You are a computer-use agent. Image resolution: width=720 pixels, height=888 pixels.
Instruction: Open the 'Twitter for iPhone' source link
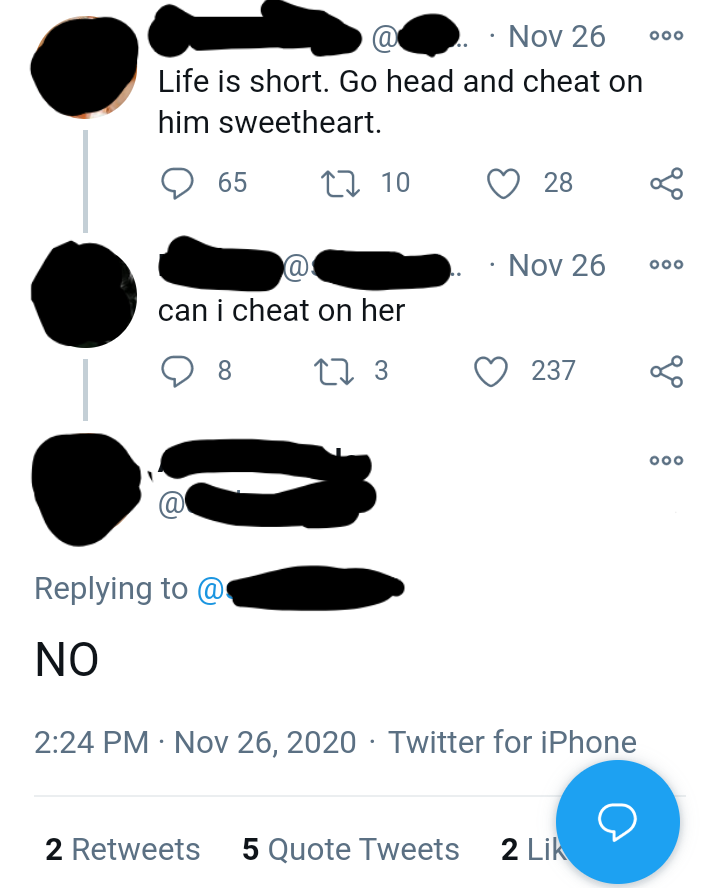coord(512,742)
